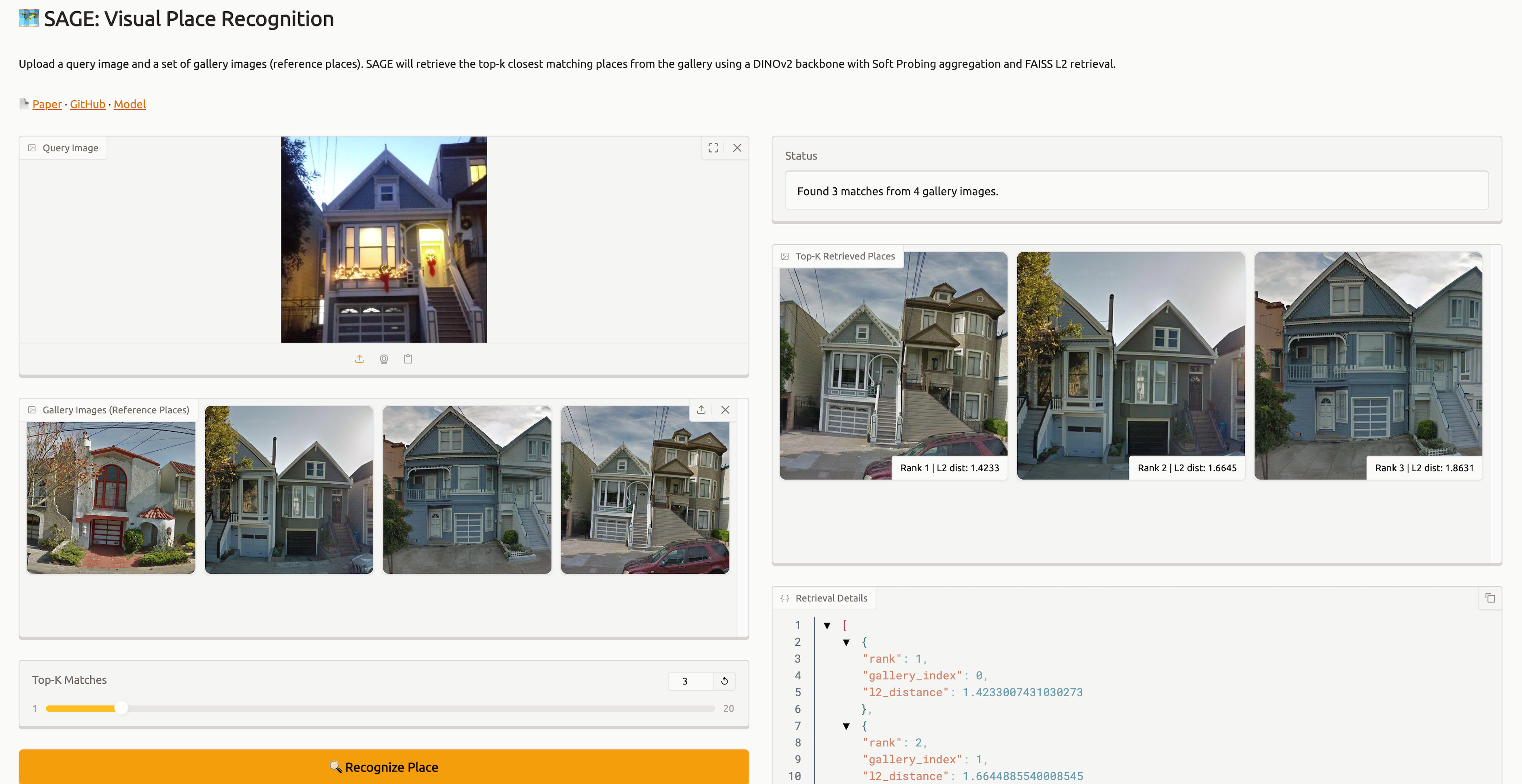
Task: Click the "Rank 1 | L2 dist: 1.4233" caption
Action: click(x=950, y=468)
